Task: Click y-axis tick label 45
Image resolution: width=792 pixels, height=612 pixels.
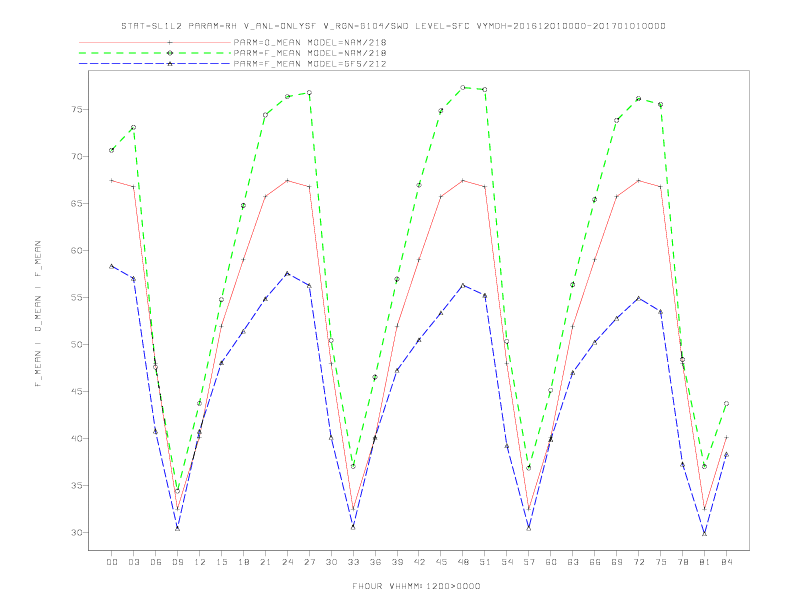Action: tap(77, 391)
